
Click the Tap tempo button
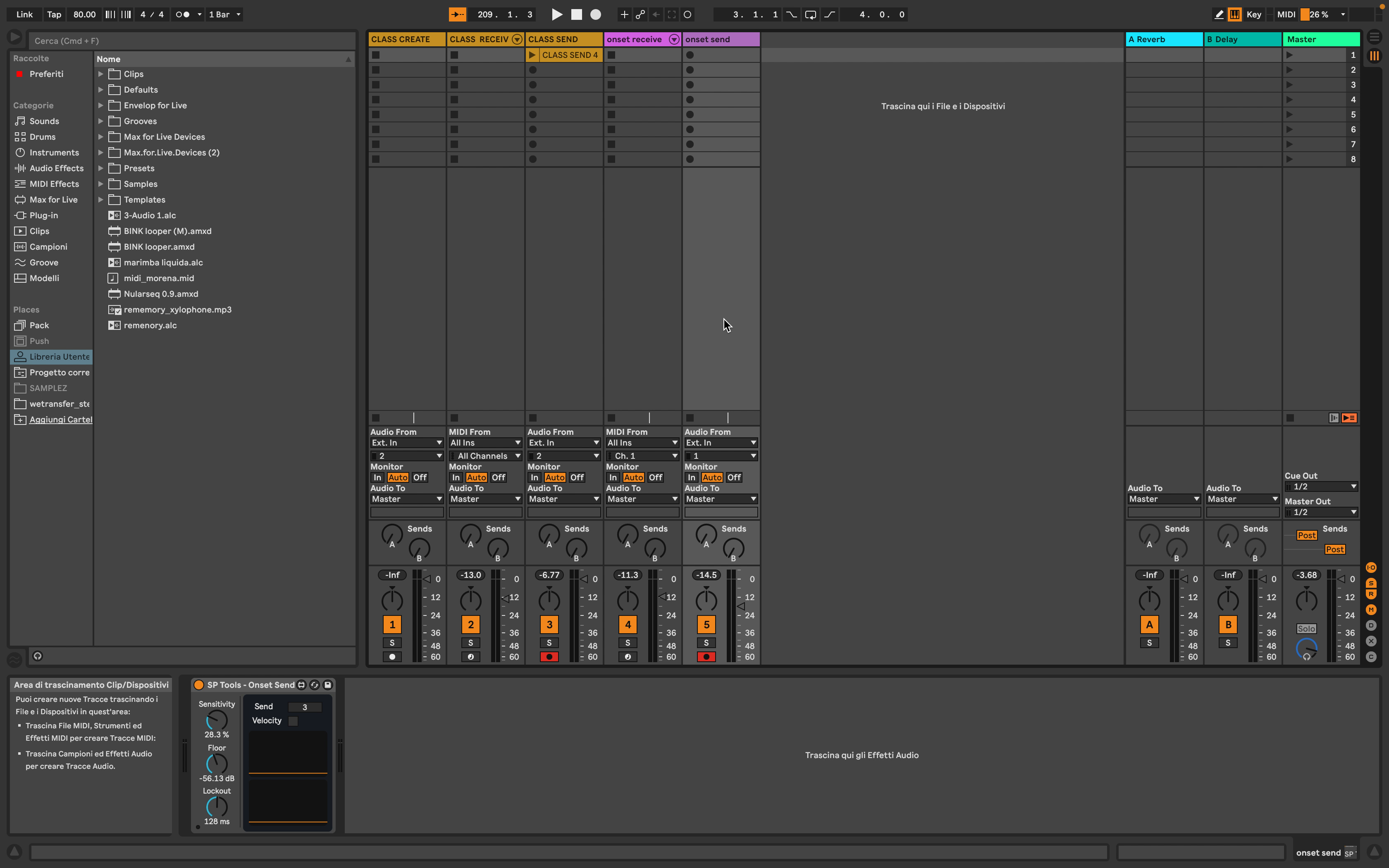click(x=54, y=14)
